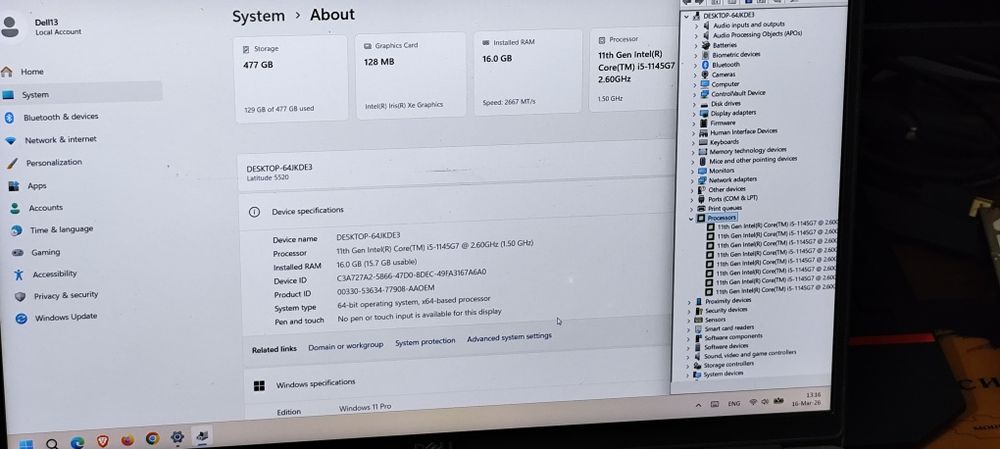
Task: Select Ports (COM & LPT) item
Action: coord(732,199)
